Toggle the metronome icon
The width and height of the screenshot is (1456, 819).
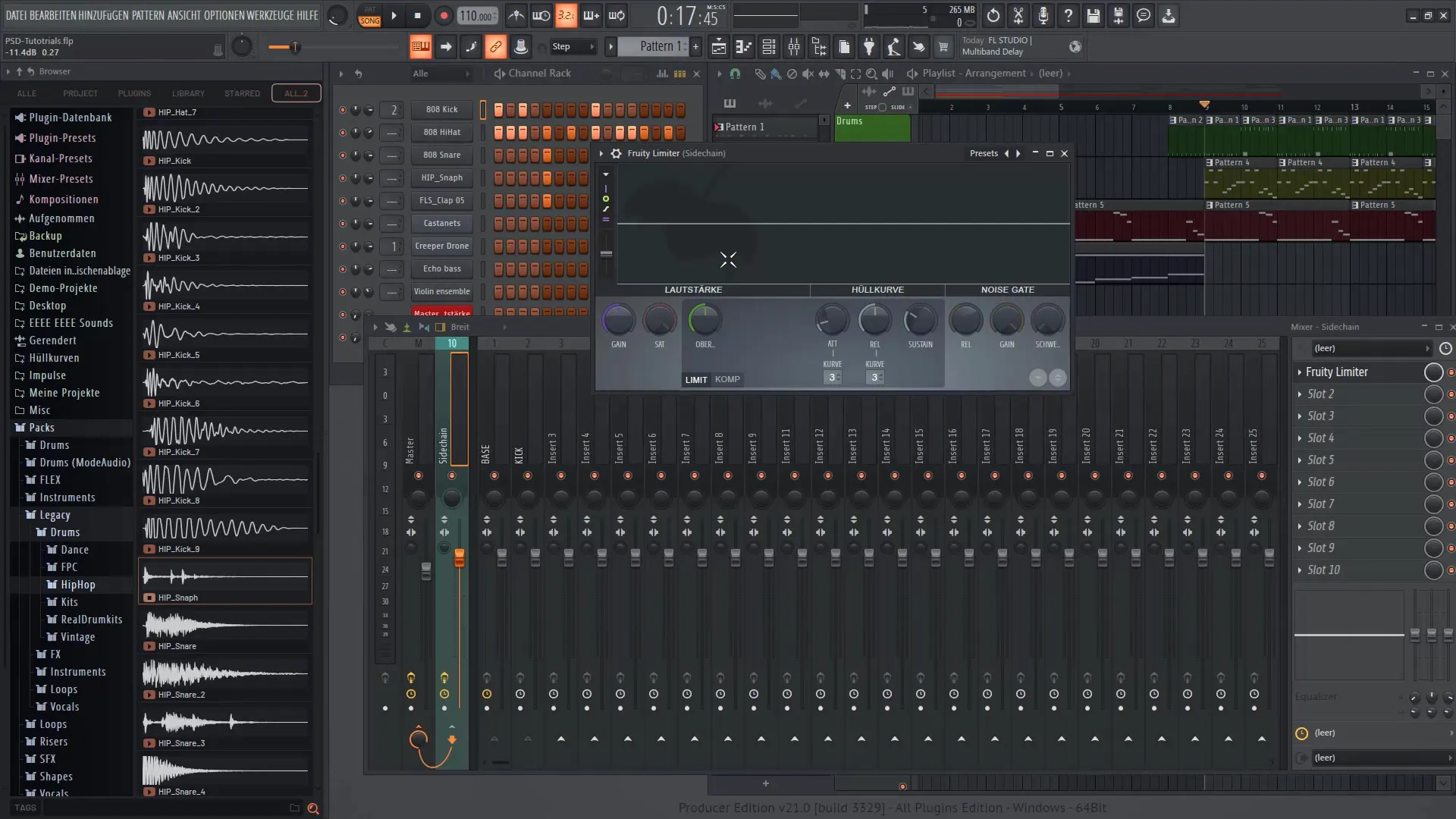pyautogui.click(x=516, y=15)
